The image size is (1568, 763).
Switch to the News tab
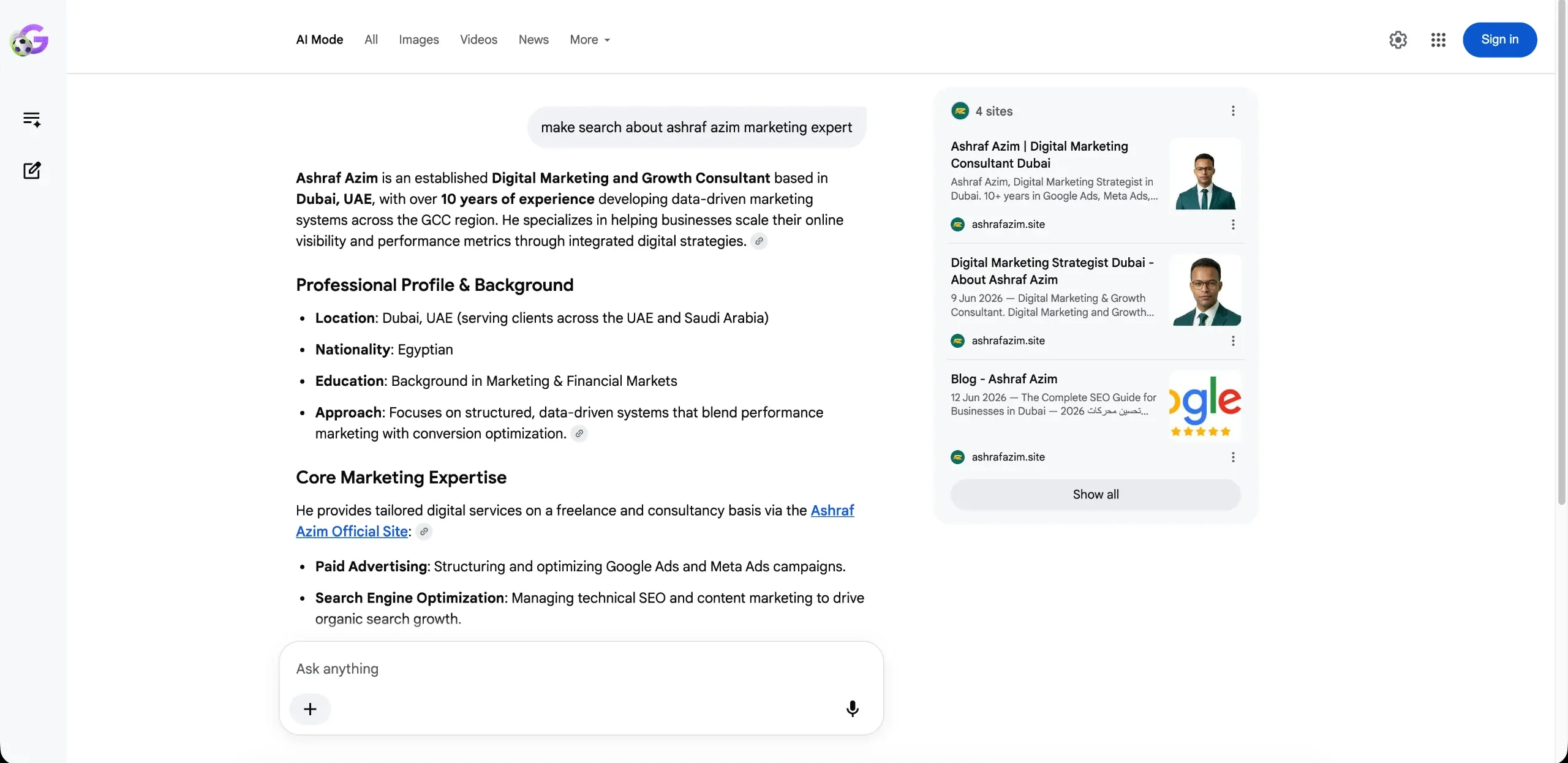pos(533,40)
